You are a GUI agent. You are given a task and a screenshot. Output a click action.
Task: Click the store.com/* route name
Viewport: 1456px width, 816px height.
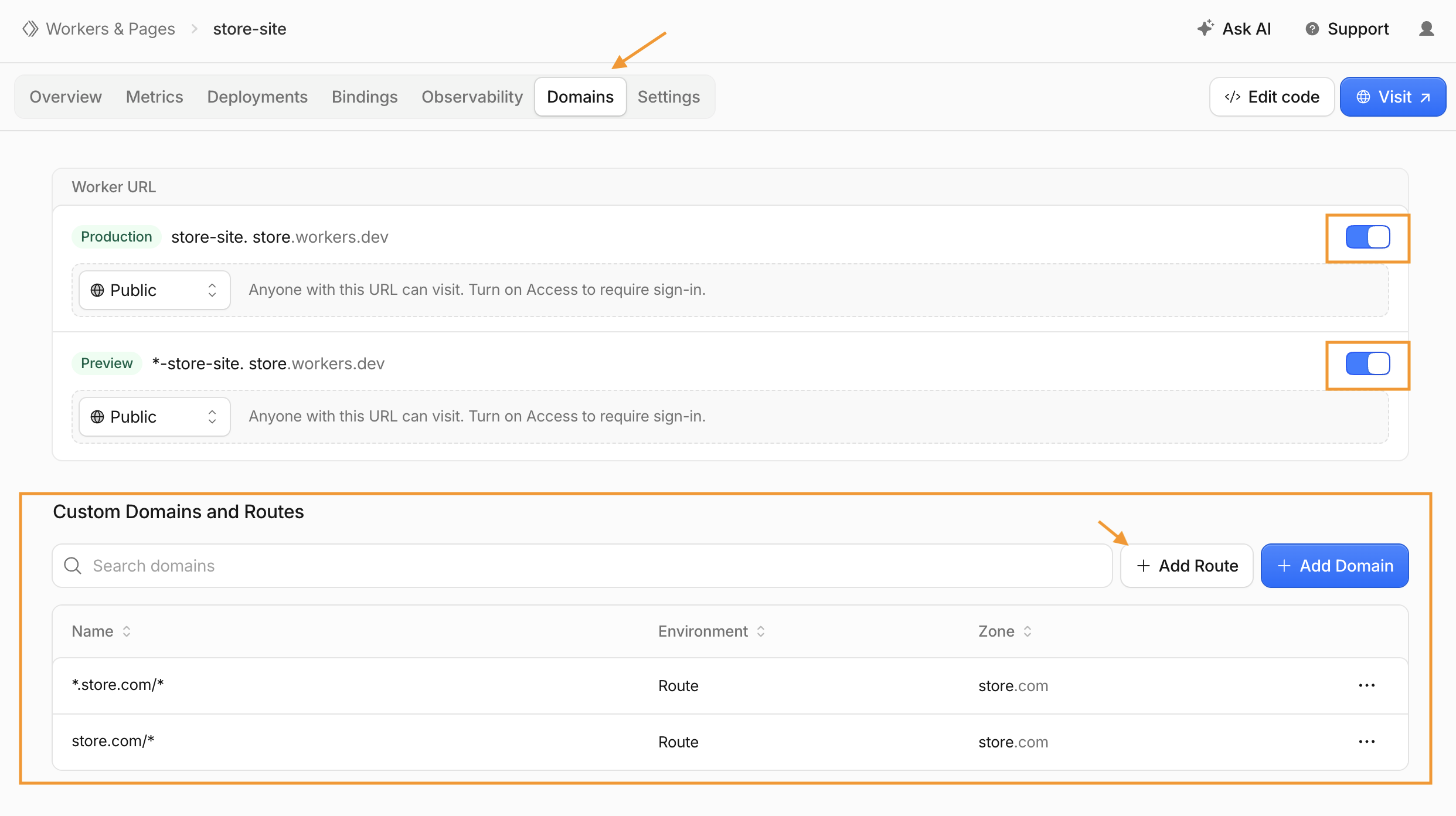tap(113, 741)
